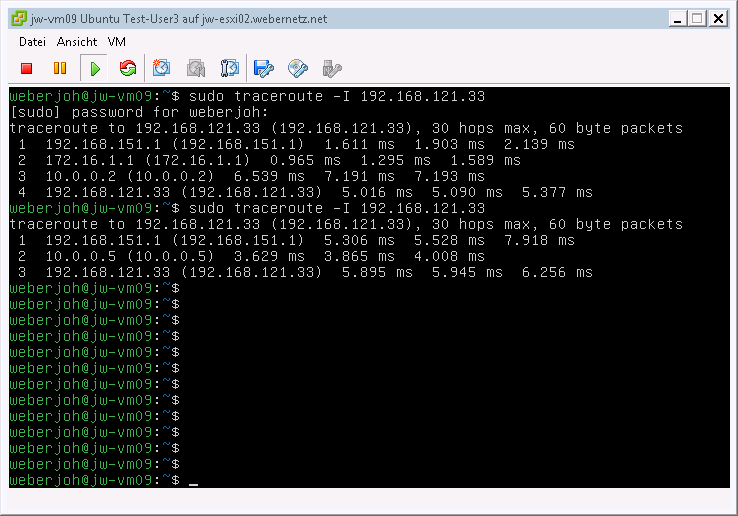Click the hop line with 10.0.0.5
738x516 pixels.
point(251,256)
